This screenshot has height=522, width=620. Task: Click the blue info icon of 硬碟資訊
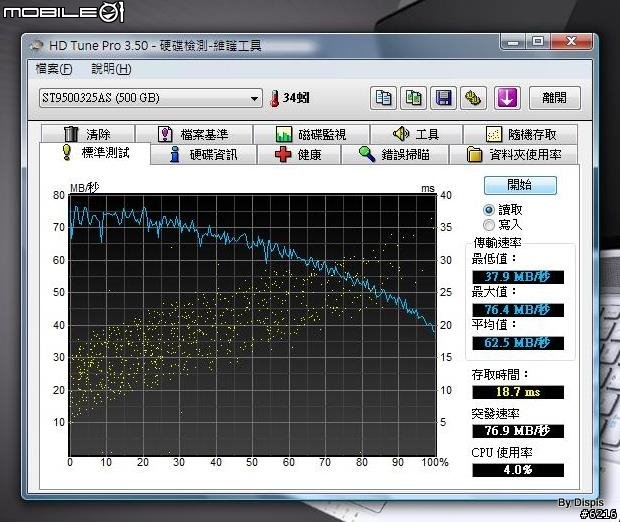coord(174,154)
